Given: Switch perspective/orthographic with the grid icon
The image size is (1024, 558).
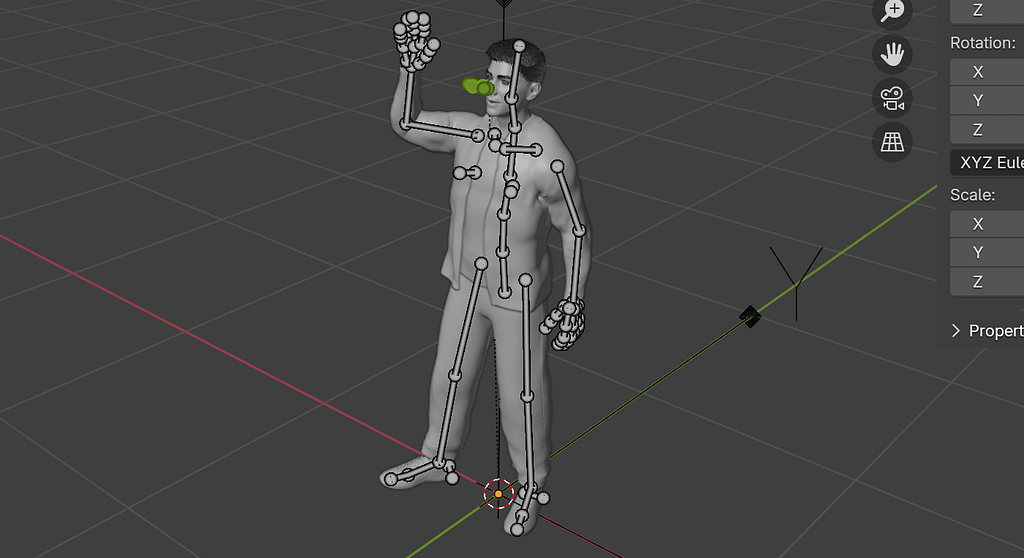Looking at the screenshot, I should pos(892,142).
